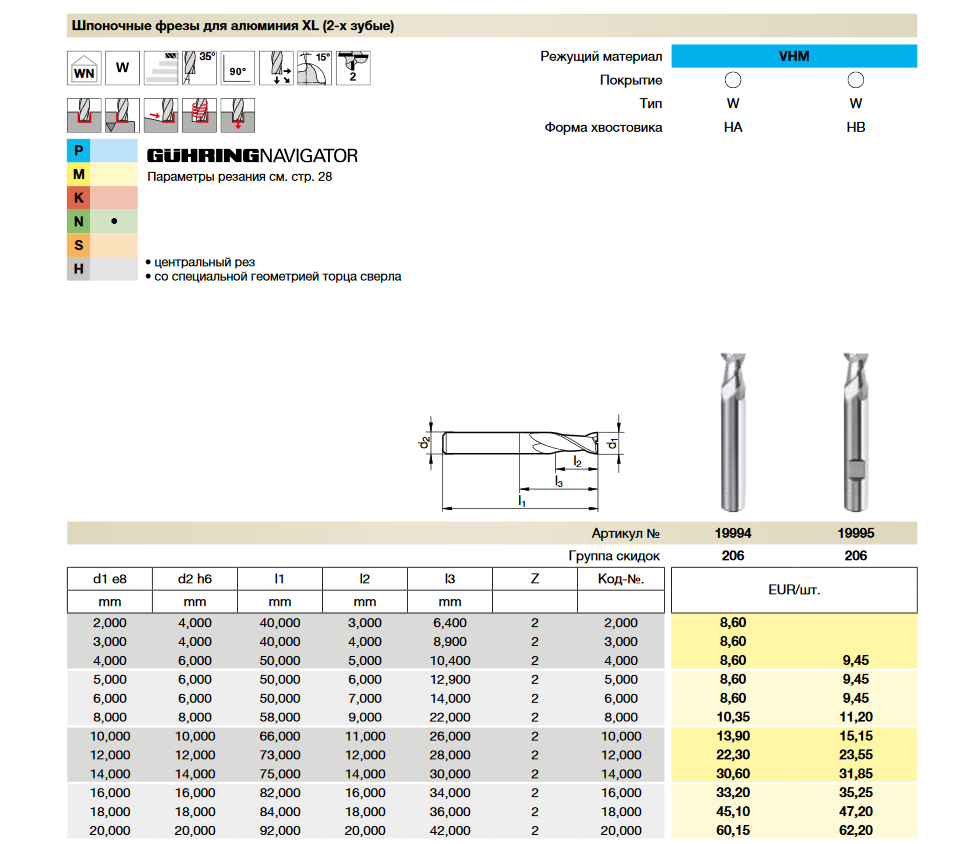
Task: Click the blue VHM header bar
Action: pyautogui.click(x=794, y=56)
